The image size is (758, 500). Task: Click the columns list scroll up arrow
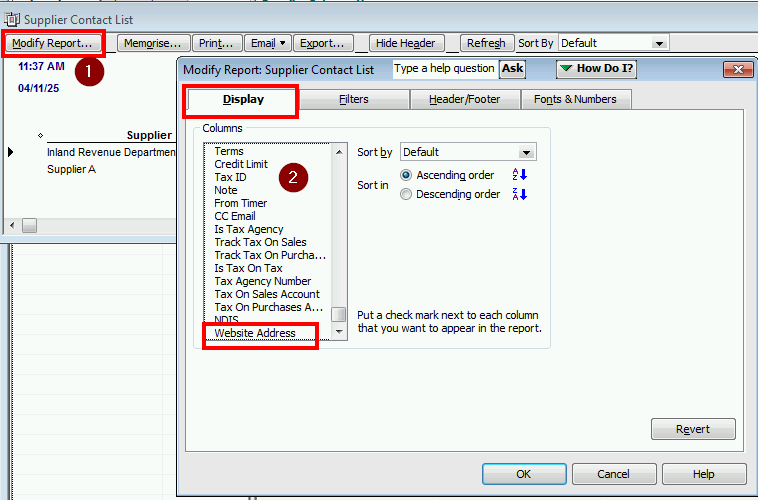[x=339, y=152]
